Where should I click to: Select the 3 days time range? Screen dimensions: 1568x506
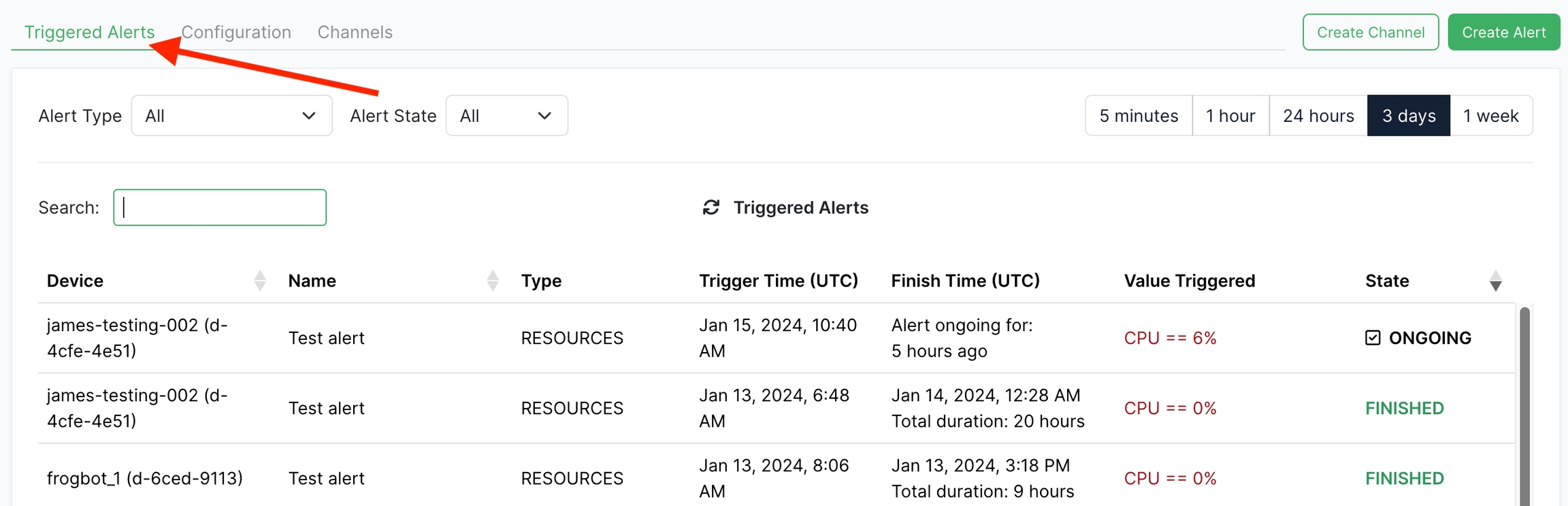[1408, 116]
